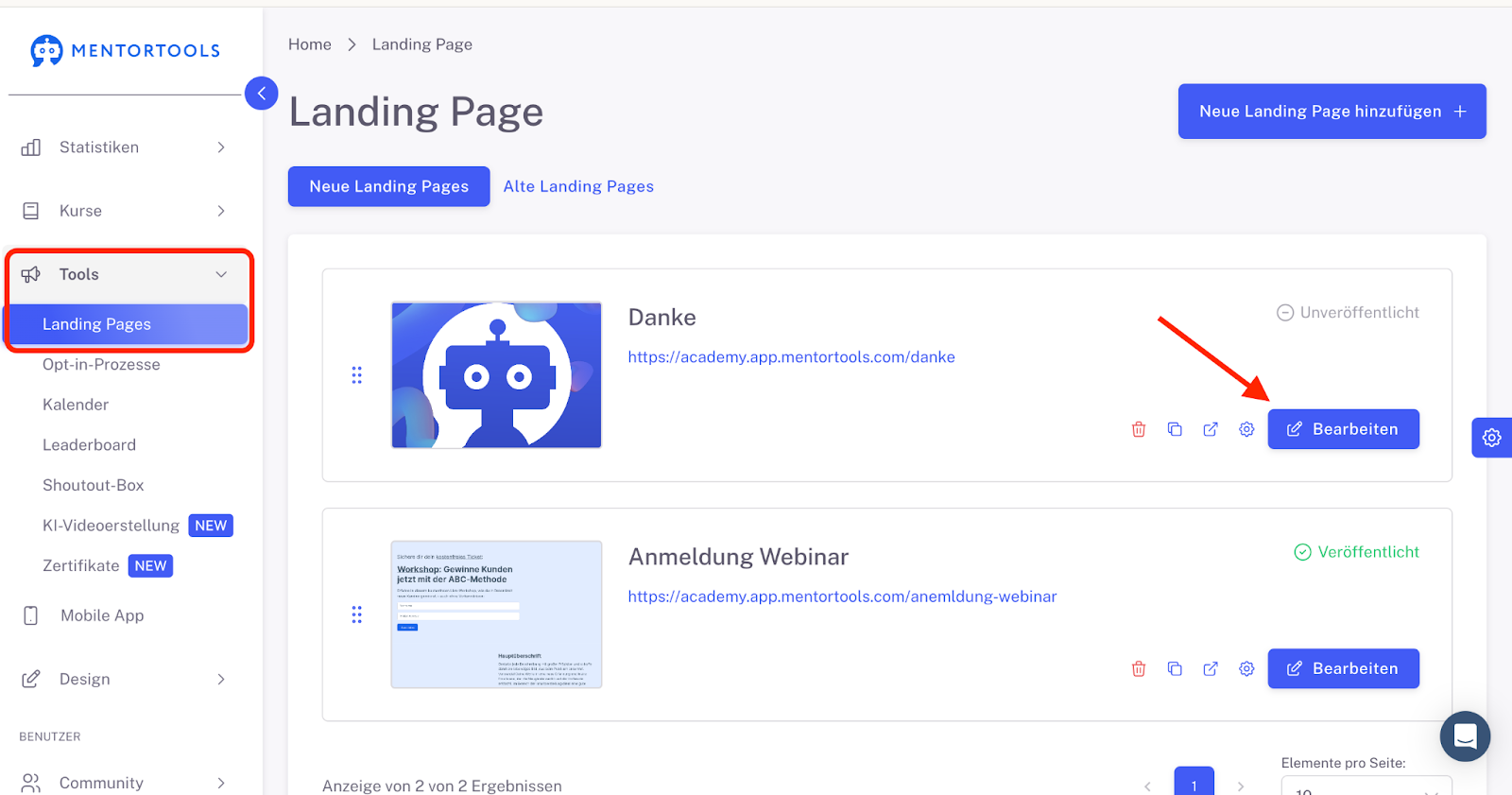The image size is (1512, 795).
Task: Click the Danke page title
Action: click(x=662, y=318)
